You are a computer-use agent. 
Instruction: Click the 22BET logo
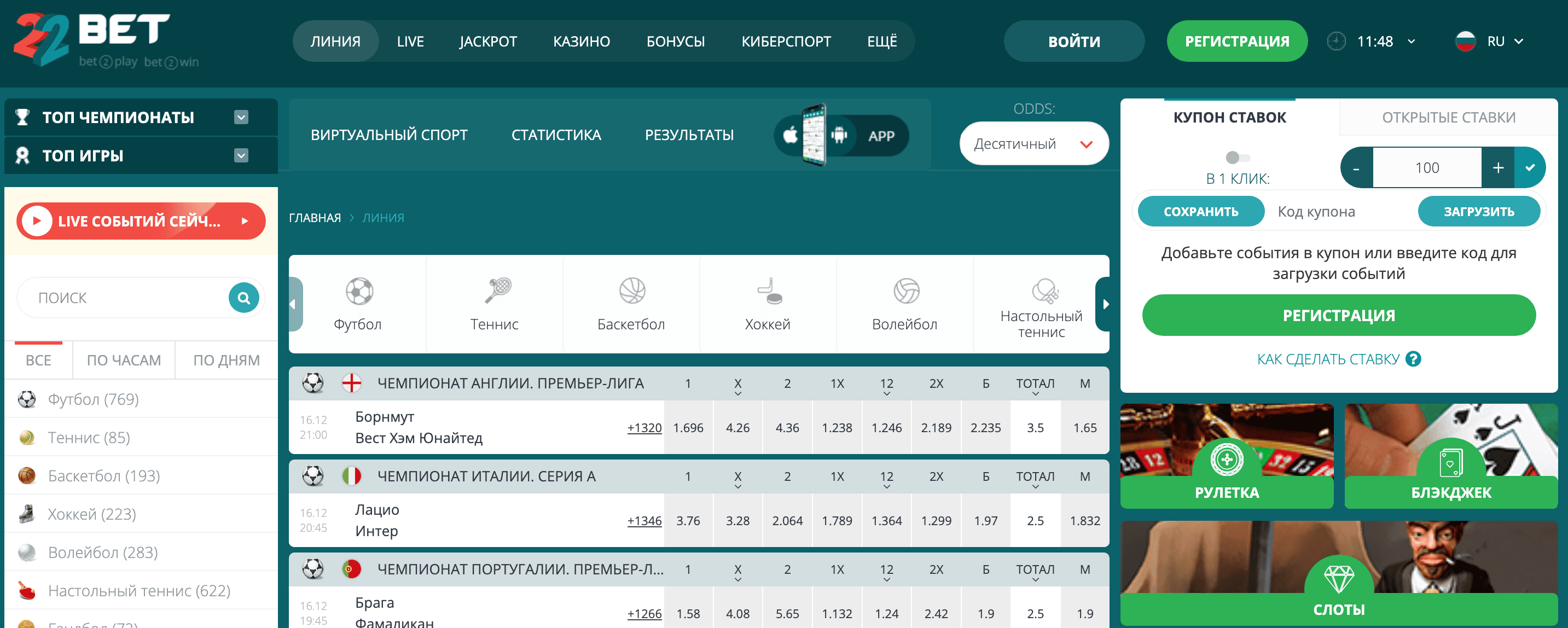[107, 40]
